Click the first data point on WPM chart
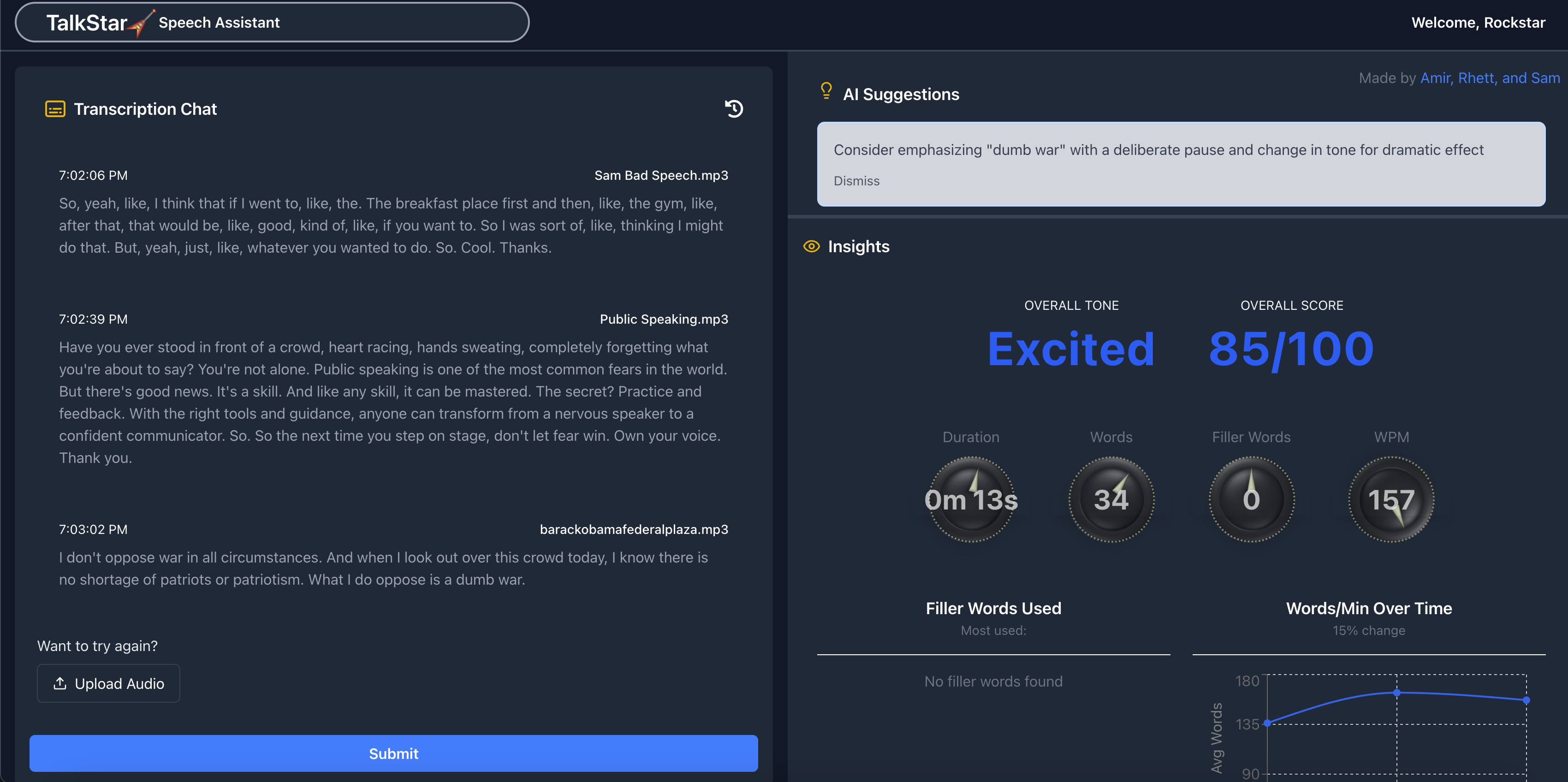 (x=1267, y=723)
